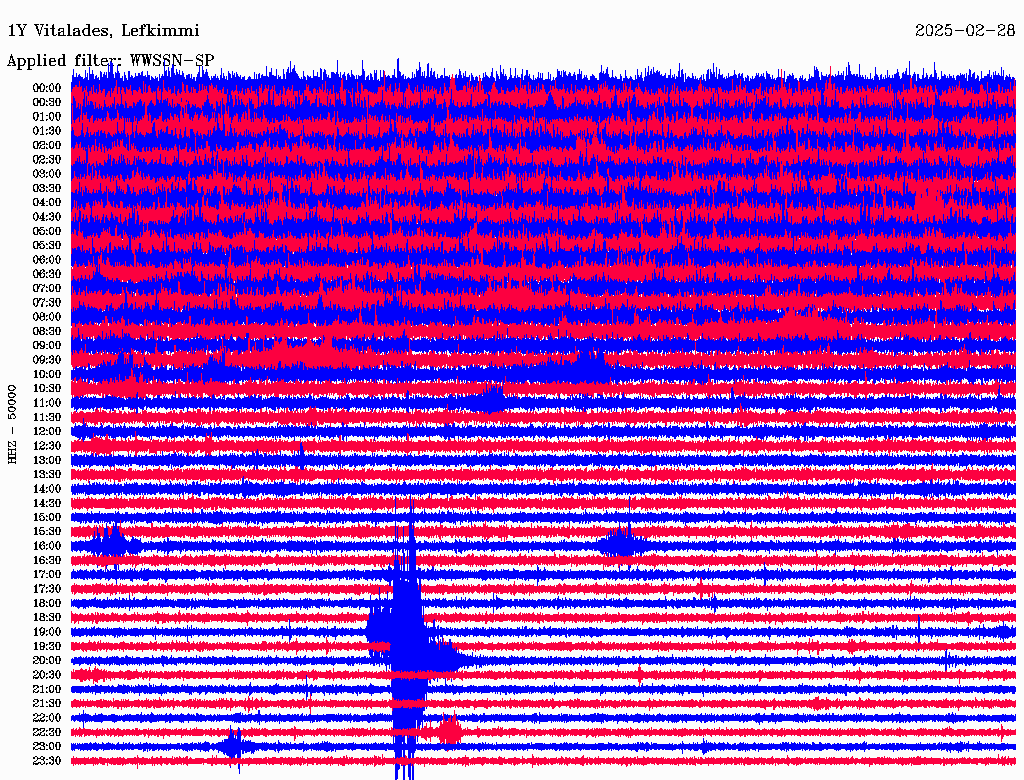Select the 02:30 time label
1024x780 pixels.
[47, 159]
